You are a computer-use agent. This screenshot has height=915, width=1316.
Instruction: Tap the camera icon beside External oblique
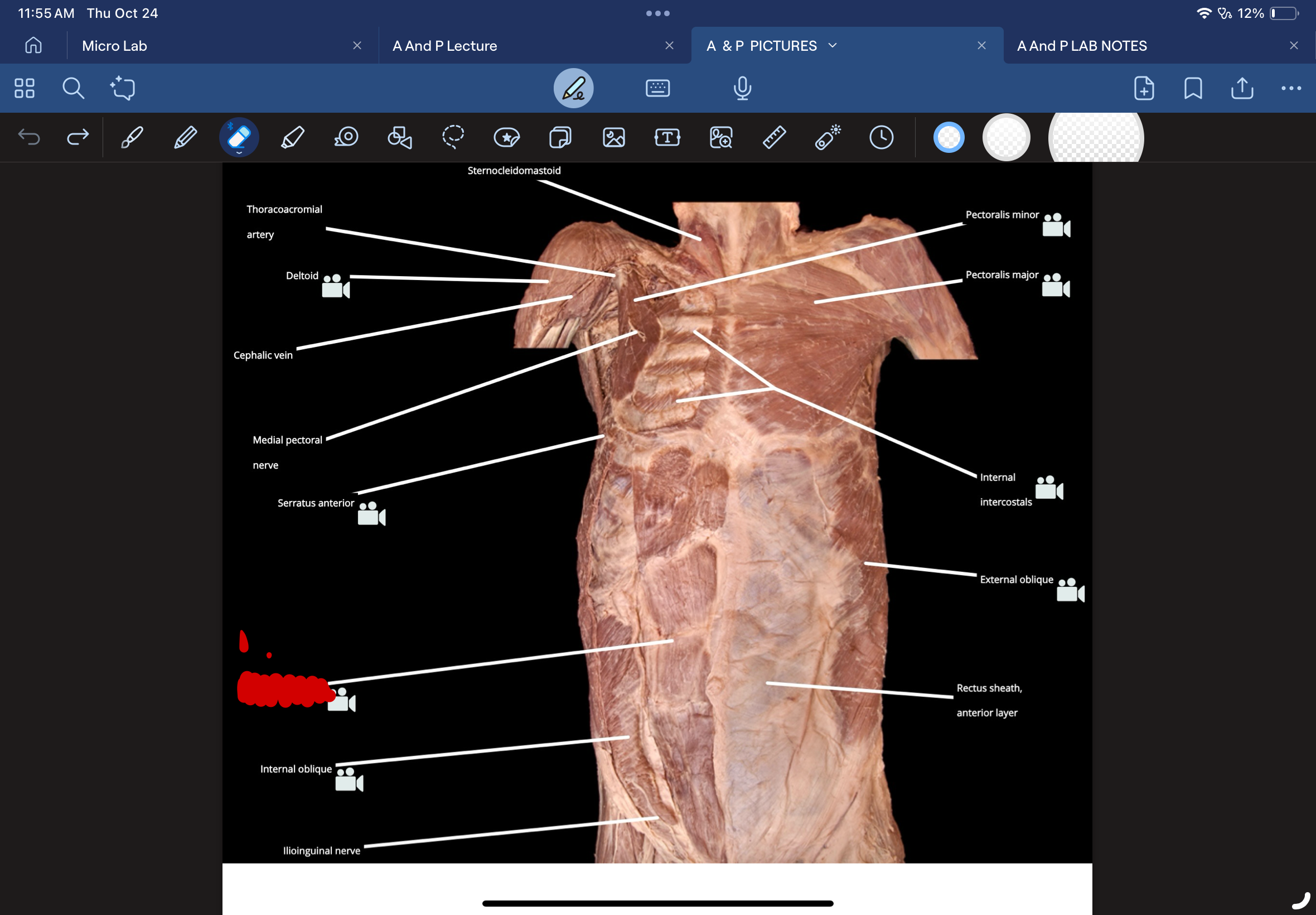(x=1070, y=590)
